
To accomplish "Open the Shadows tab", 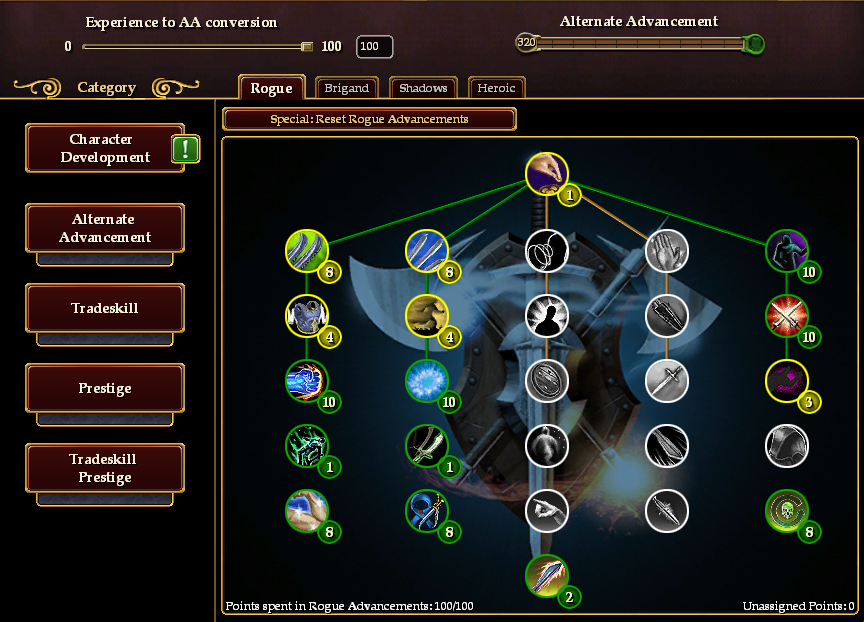I will (423, 88).
